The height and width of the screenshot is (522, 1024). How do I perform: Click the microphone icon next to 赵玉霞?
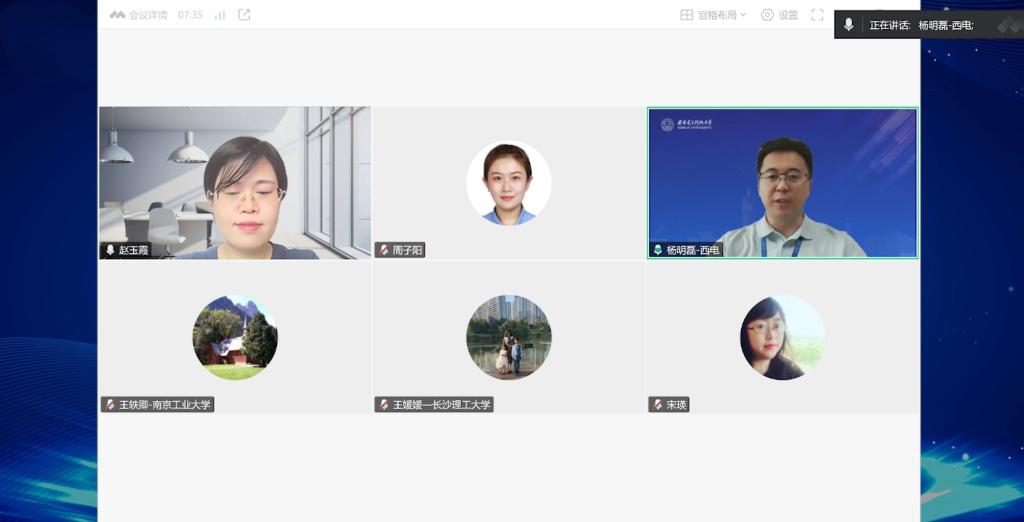pos(110,250)
